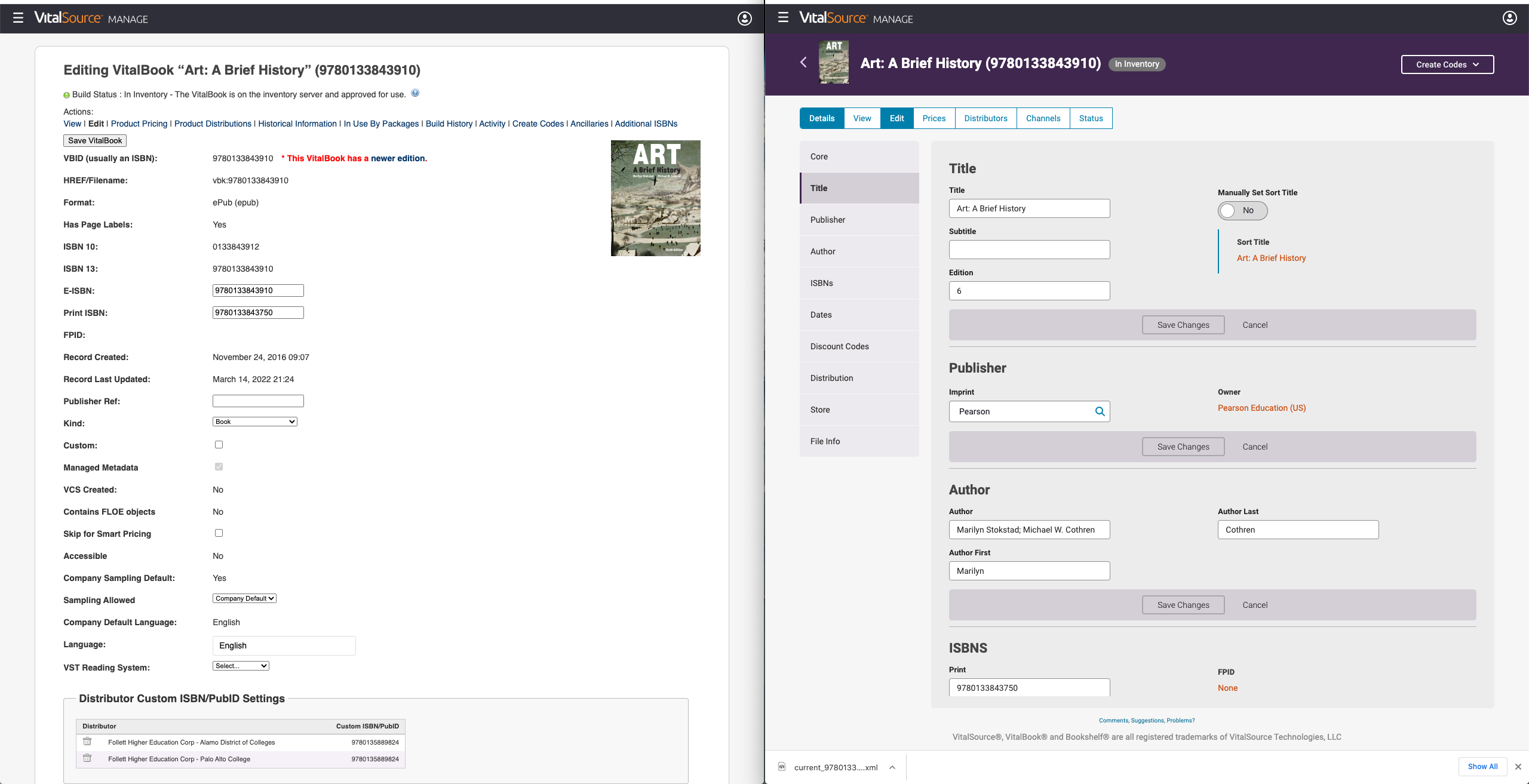This screenshot has height=784, width=1529.
Task: Expand the downloaded file options chevron
Action: 892,767
